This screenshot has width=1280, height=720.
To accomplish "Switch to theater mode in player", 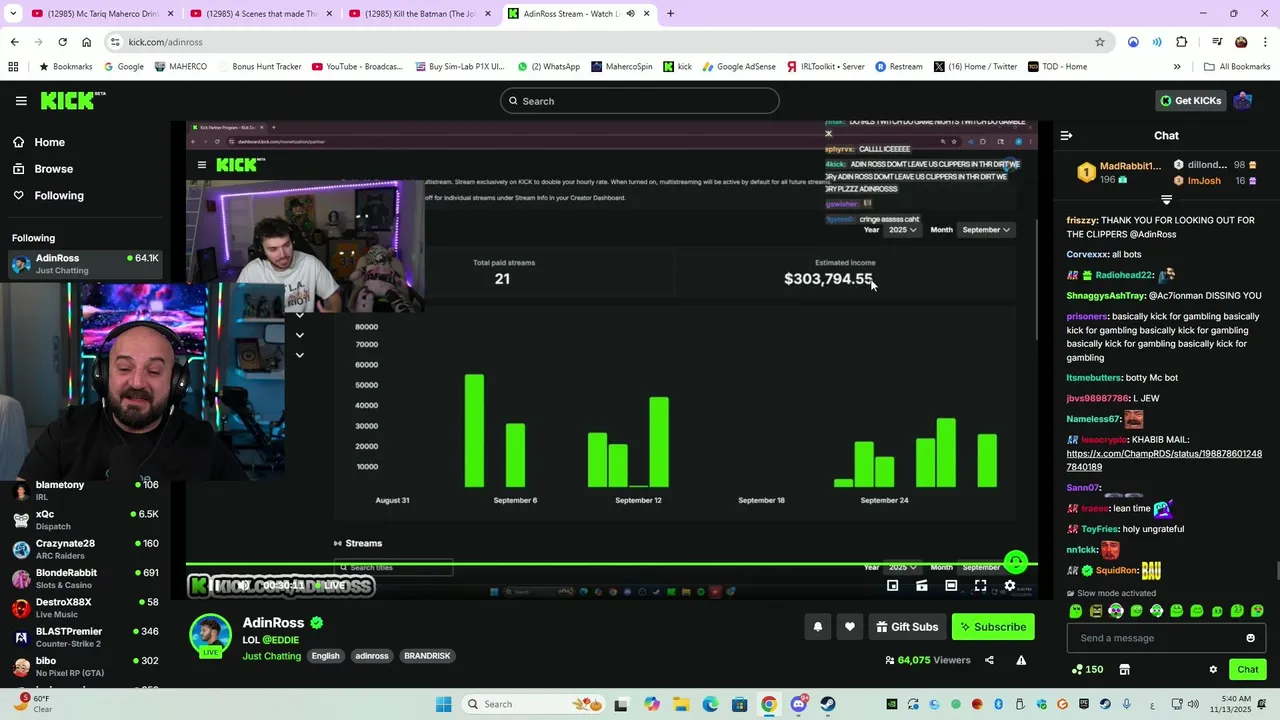I will pyautogui.click(x=951, y=586).
